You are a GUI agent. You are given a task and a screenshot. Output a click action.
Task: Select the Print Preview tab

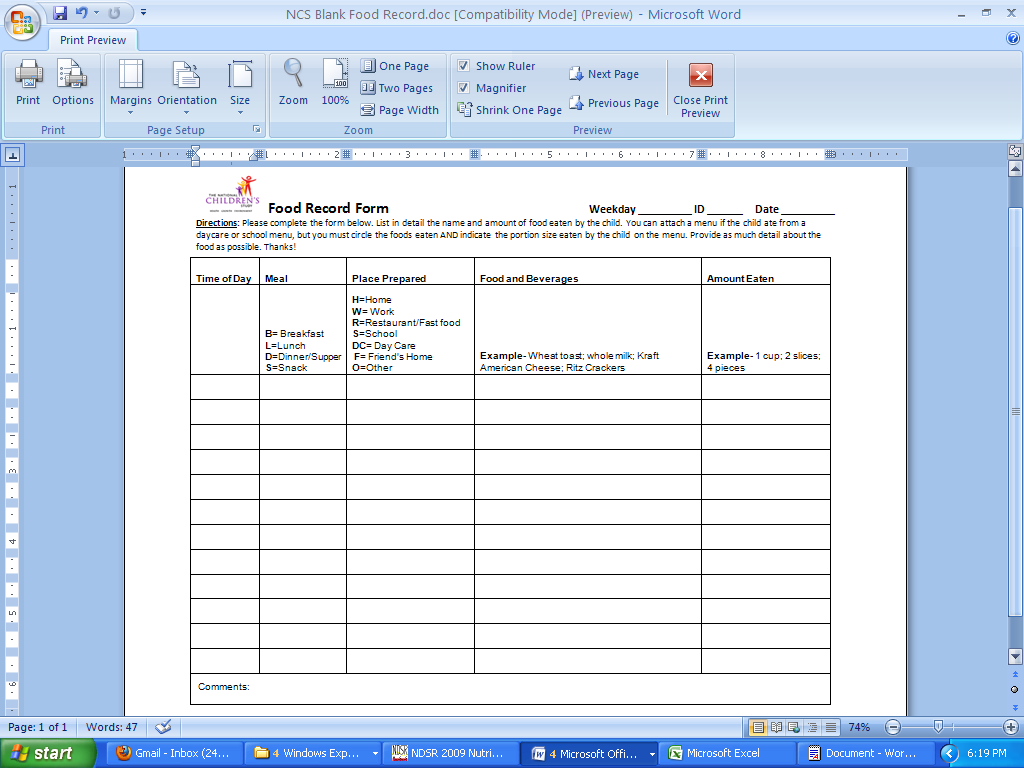(93, 40)
